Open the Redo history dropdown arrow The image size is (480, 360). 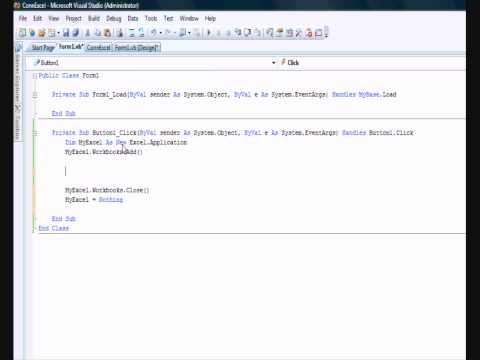tap(174, 33)
